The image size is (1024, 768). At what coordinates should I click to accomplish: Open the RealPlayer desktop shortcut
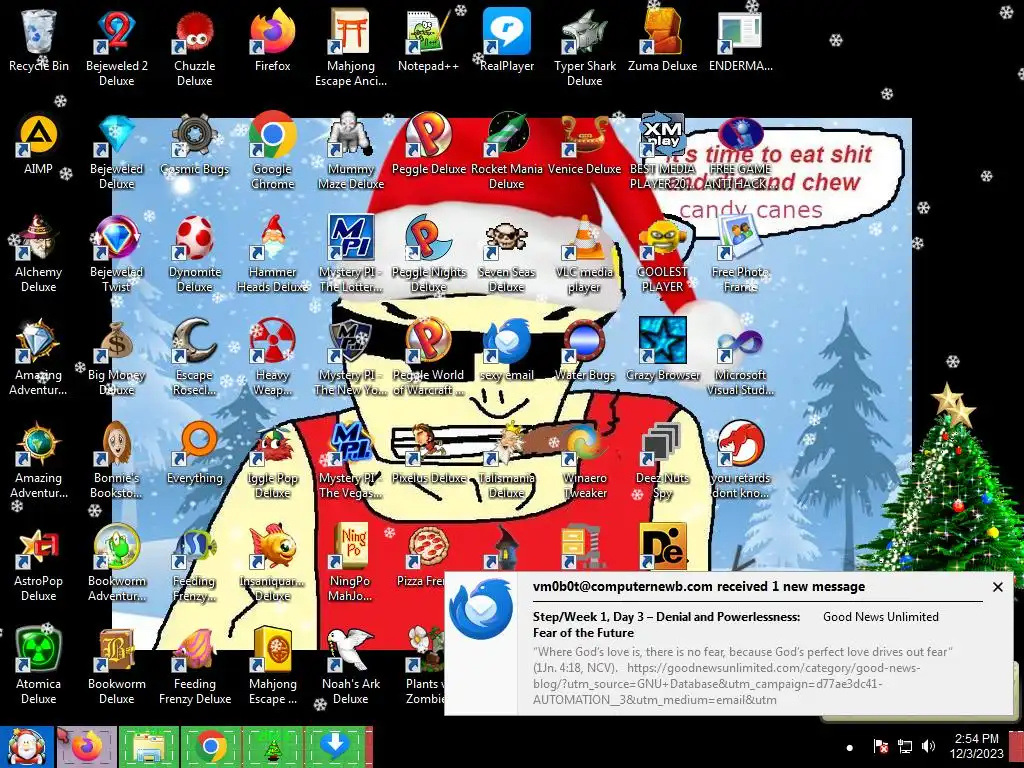[x=507, y=41]
